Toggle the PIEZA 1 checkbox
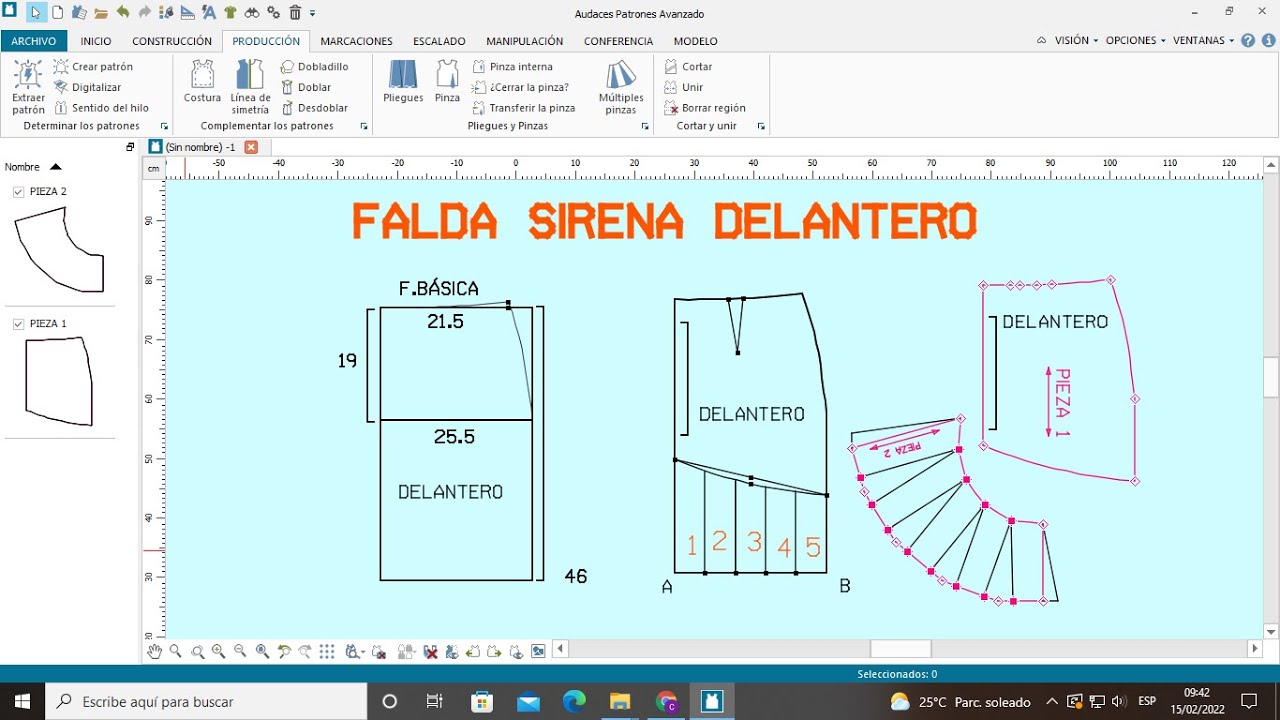1280x720 pixels. tap(18, 324)
